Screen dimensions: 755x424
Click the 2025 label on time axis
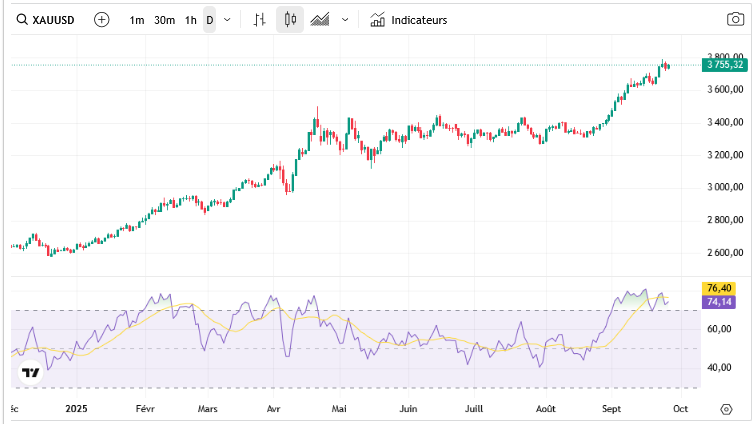(x=78, y=409)
